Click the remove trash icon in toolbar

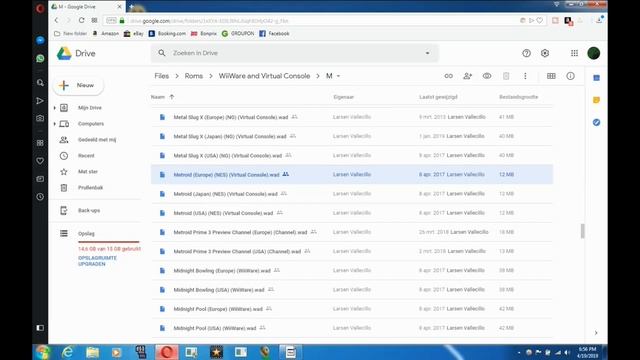[506, 76]
